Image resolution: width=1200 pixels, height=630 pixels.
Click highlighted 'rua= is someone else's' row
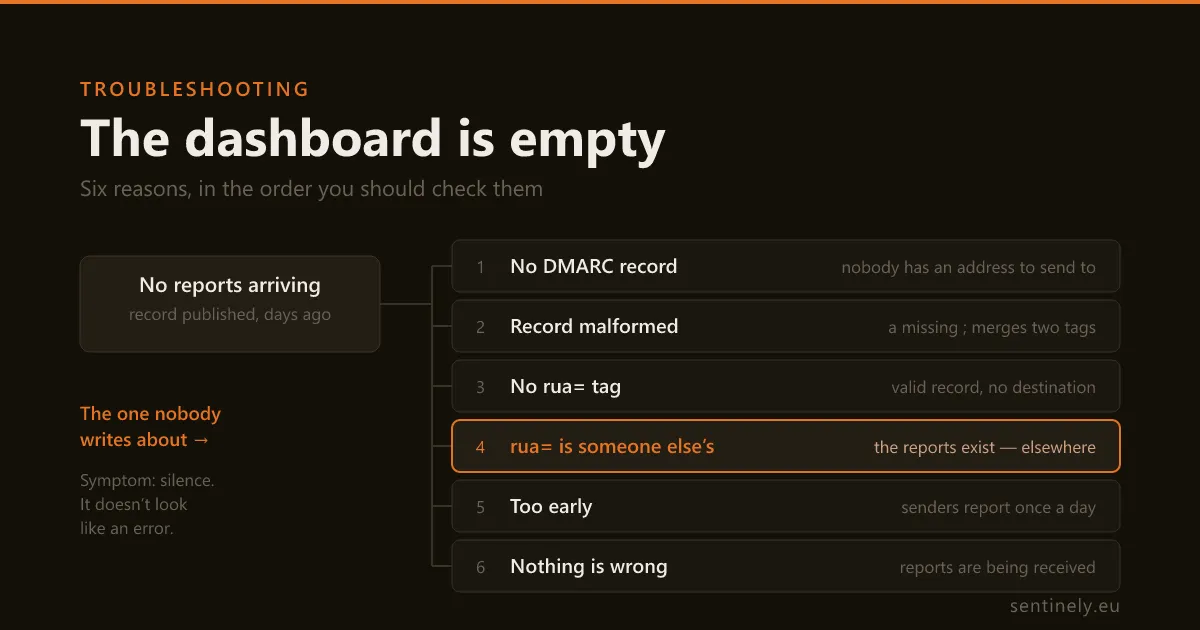(x=786, y=446)
